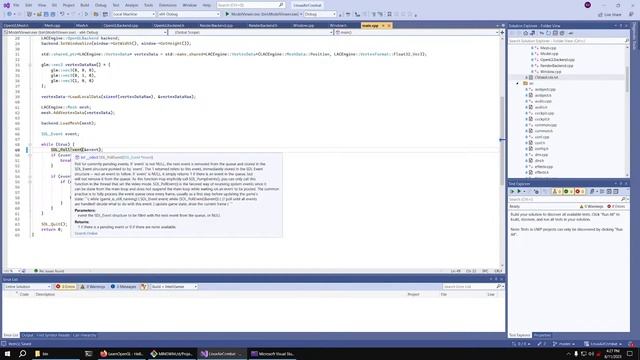
Task: Open Windows taskbar search
Action: (x=22, y=353)
